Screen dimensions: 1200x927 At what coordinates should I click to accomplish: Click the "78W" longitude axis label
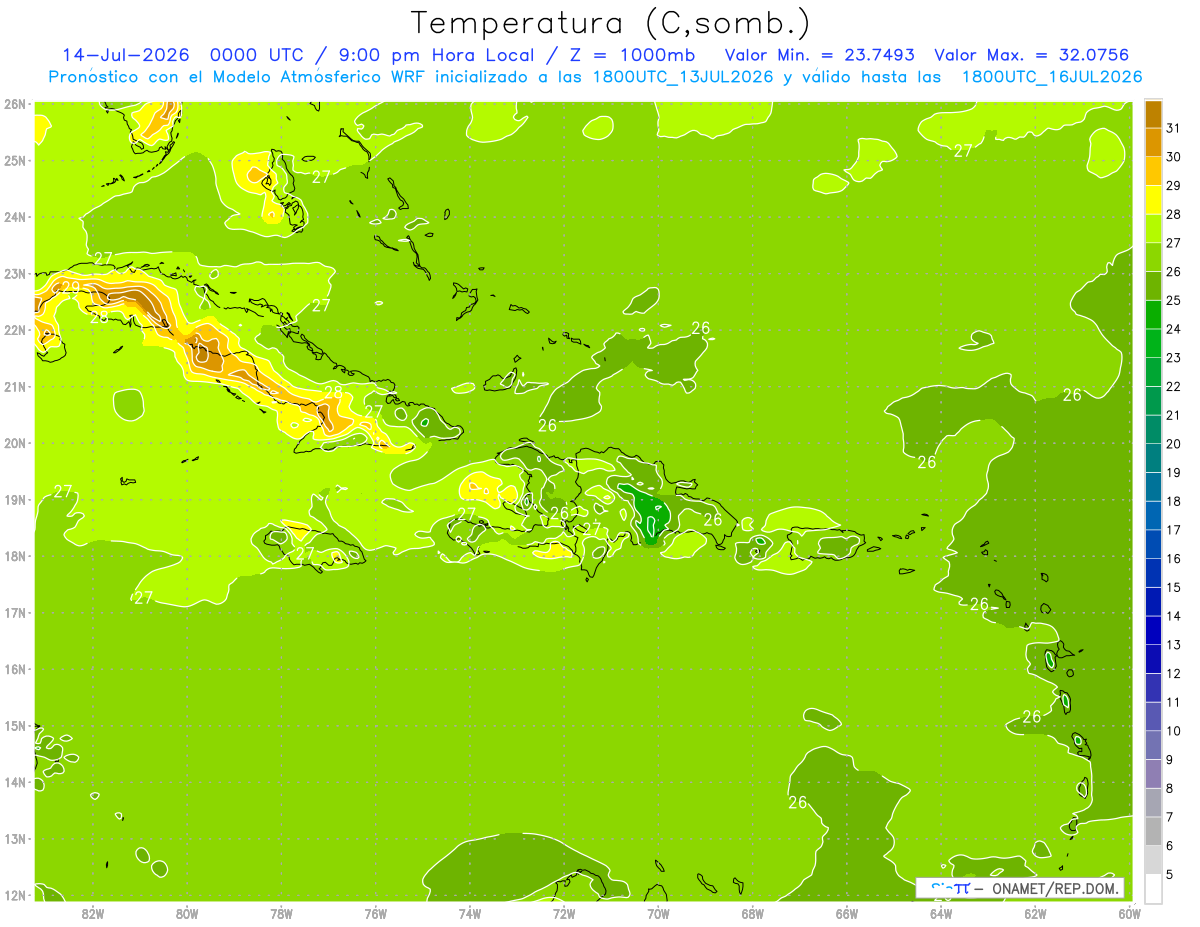(281, 913)
